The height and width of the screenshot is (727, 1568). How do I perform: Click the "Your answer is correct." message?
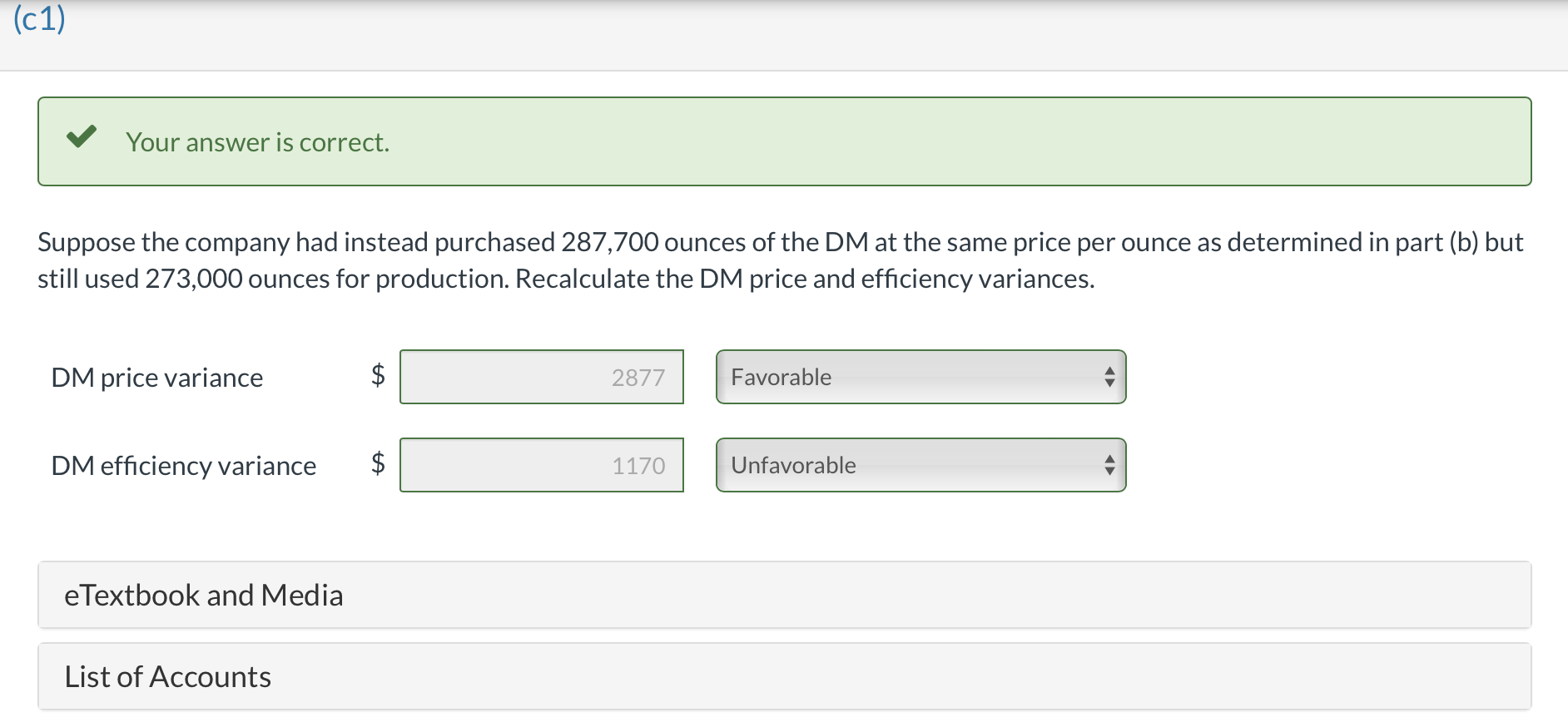tap(257, 142)
